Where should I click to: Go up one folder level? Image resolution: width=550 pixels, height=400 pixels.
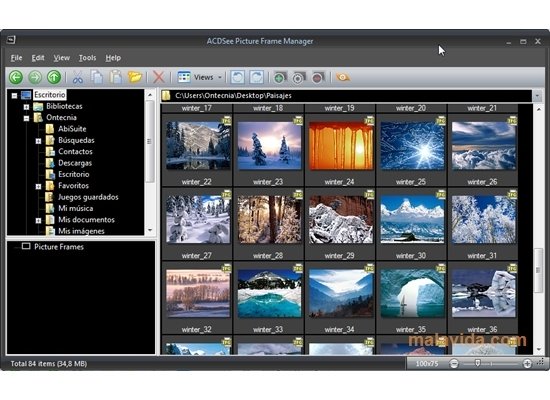click(54, 77)
